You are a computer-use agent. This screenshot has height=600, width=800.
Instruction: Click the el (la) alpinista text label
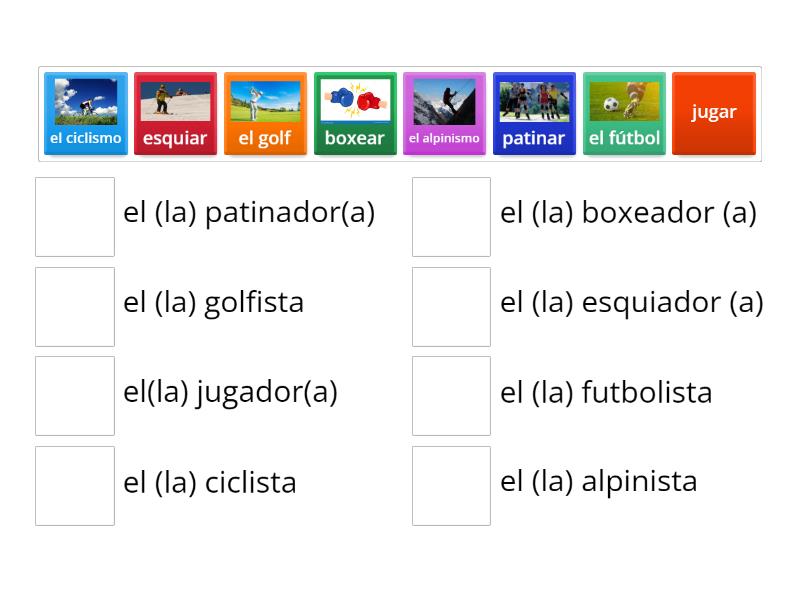[x=600, y=481]
